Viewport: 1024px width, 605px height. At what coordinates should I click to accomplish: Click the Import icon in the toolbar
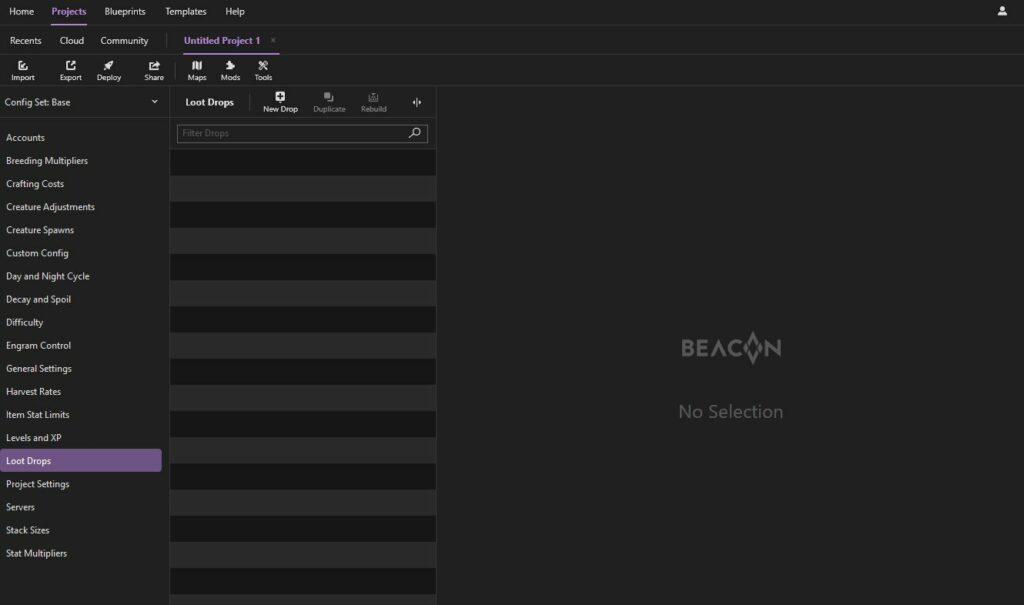[22, 68]
